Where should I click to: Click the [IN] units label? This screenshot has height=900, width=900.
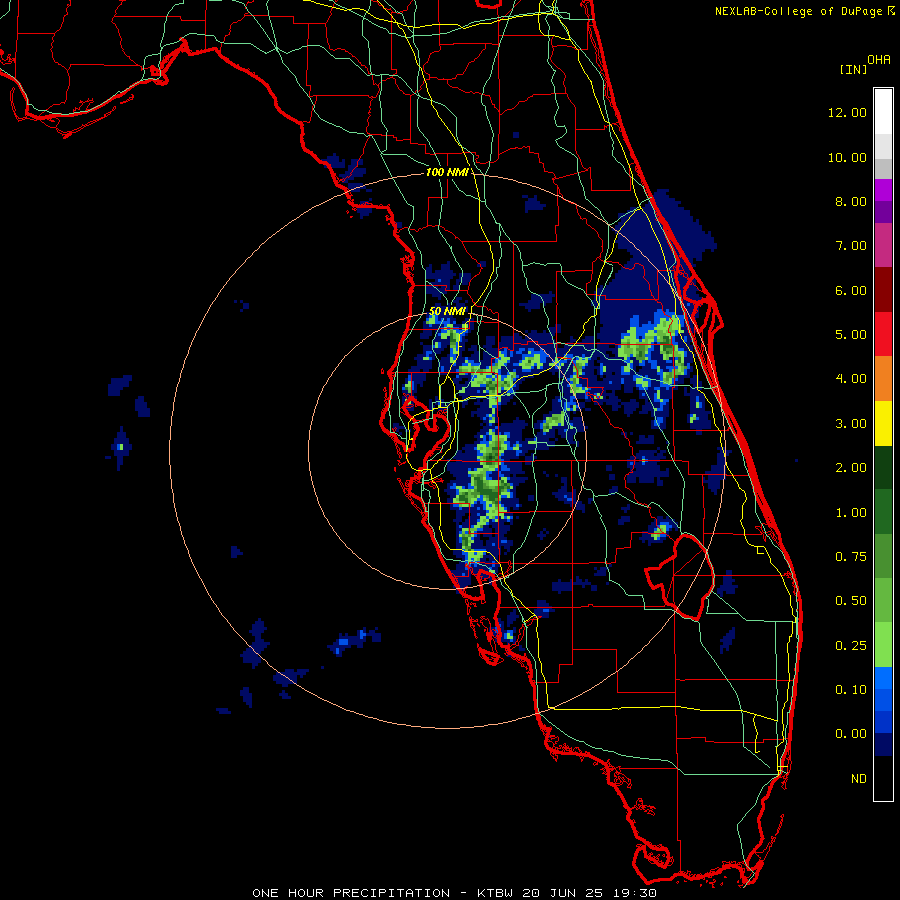coord(853,69)
